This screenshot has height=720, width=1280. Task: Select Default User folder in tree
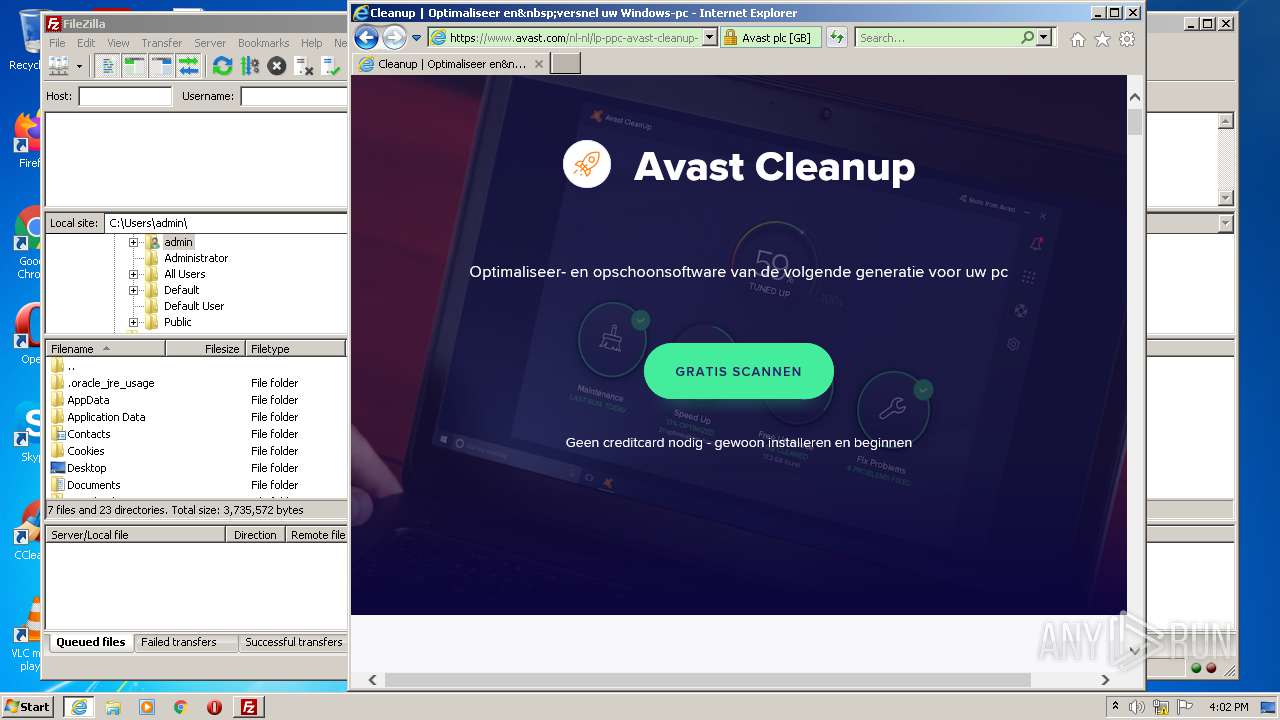tap(194, 306)
